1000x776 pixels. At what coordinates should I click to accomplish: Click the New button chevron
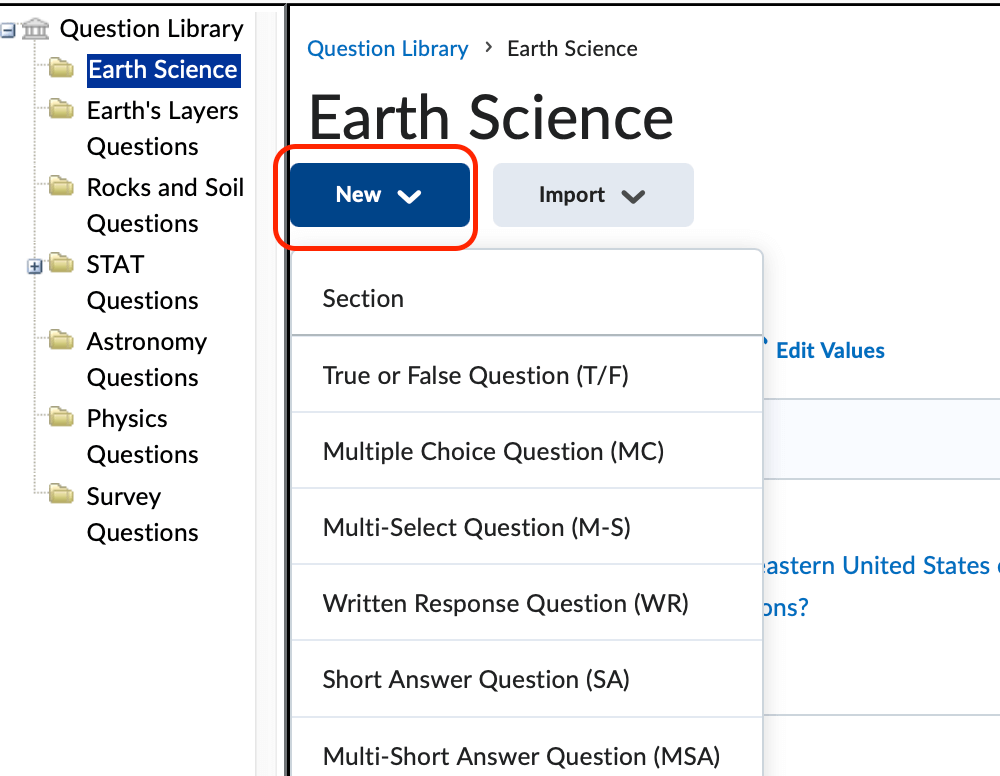coord(408,196)
